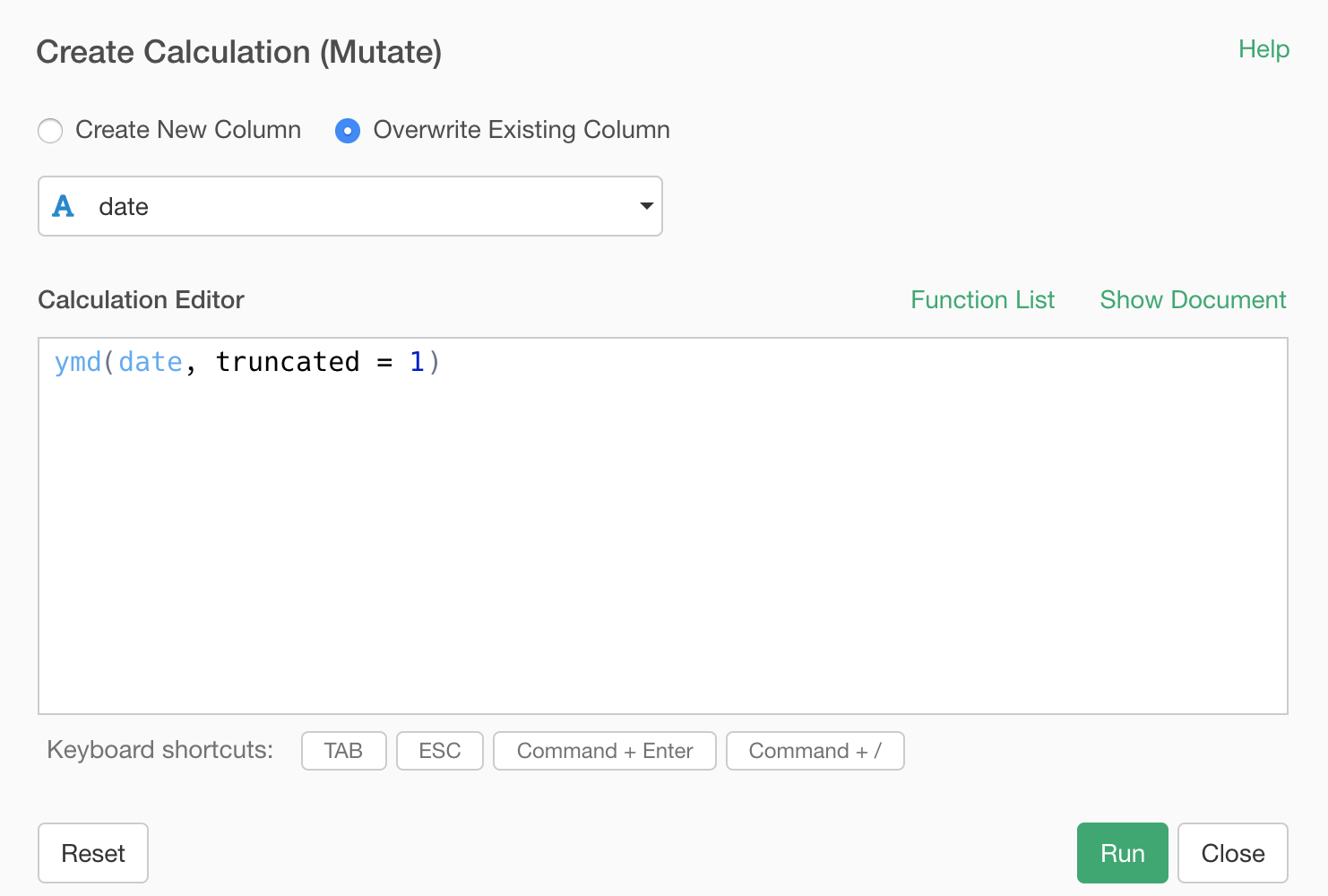The image size is (1328, 896).
Task: Click empty area of the Calculation Editor
Action: 663,556
